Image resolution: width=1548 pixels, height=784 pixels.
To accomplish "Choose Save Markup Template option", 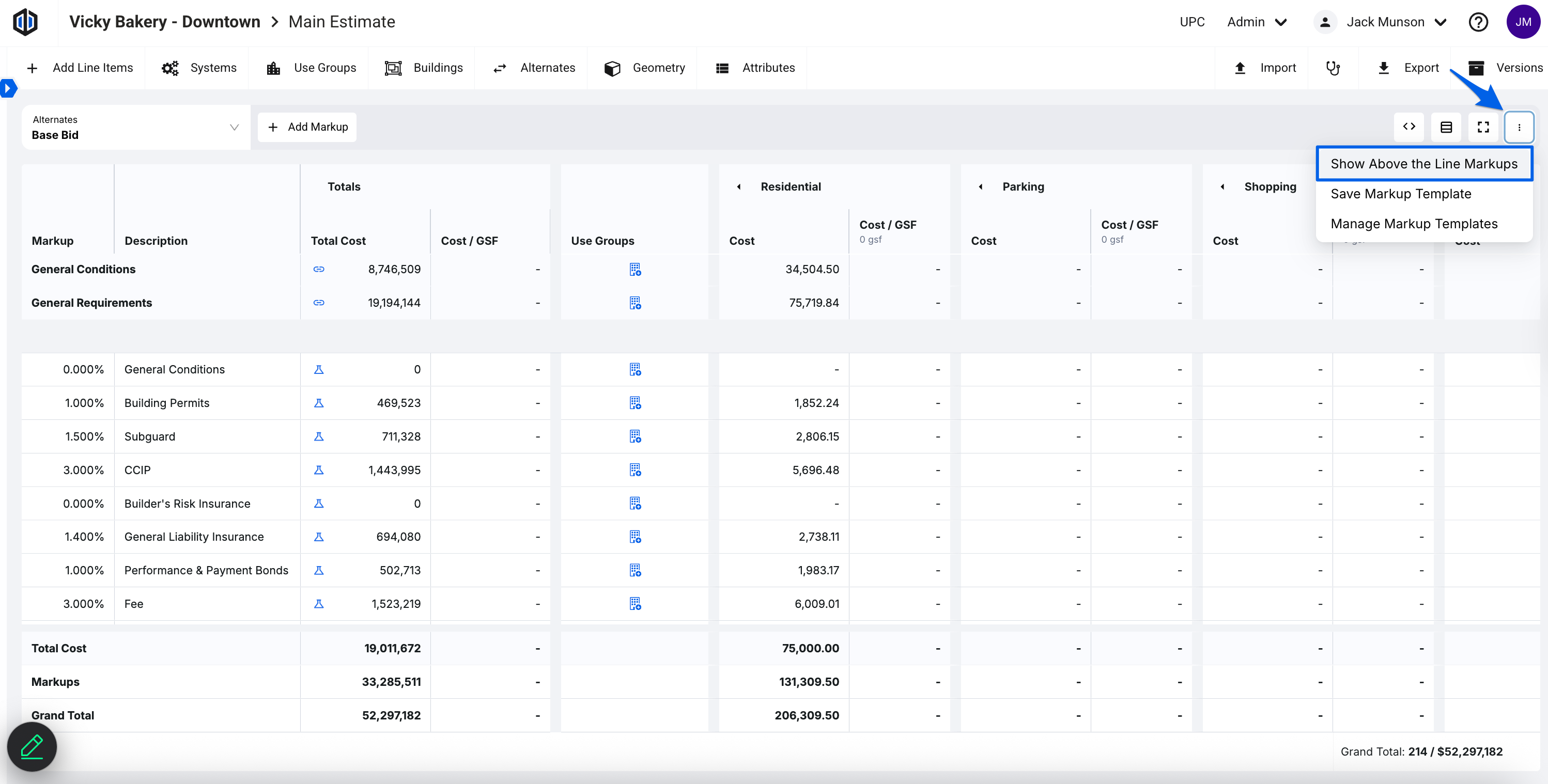I will (1400, 194).
